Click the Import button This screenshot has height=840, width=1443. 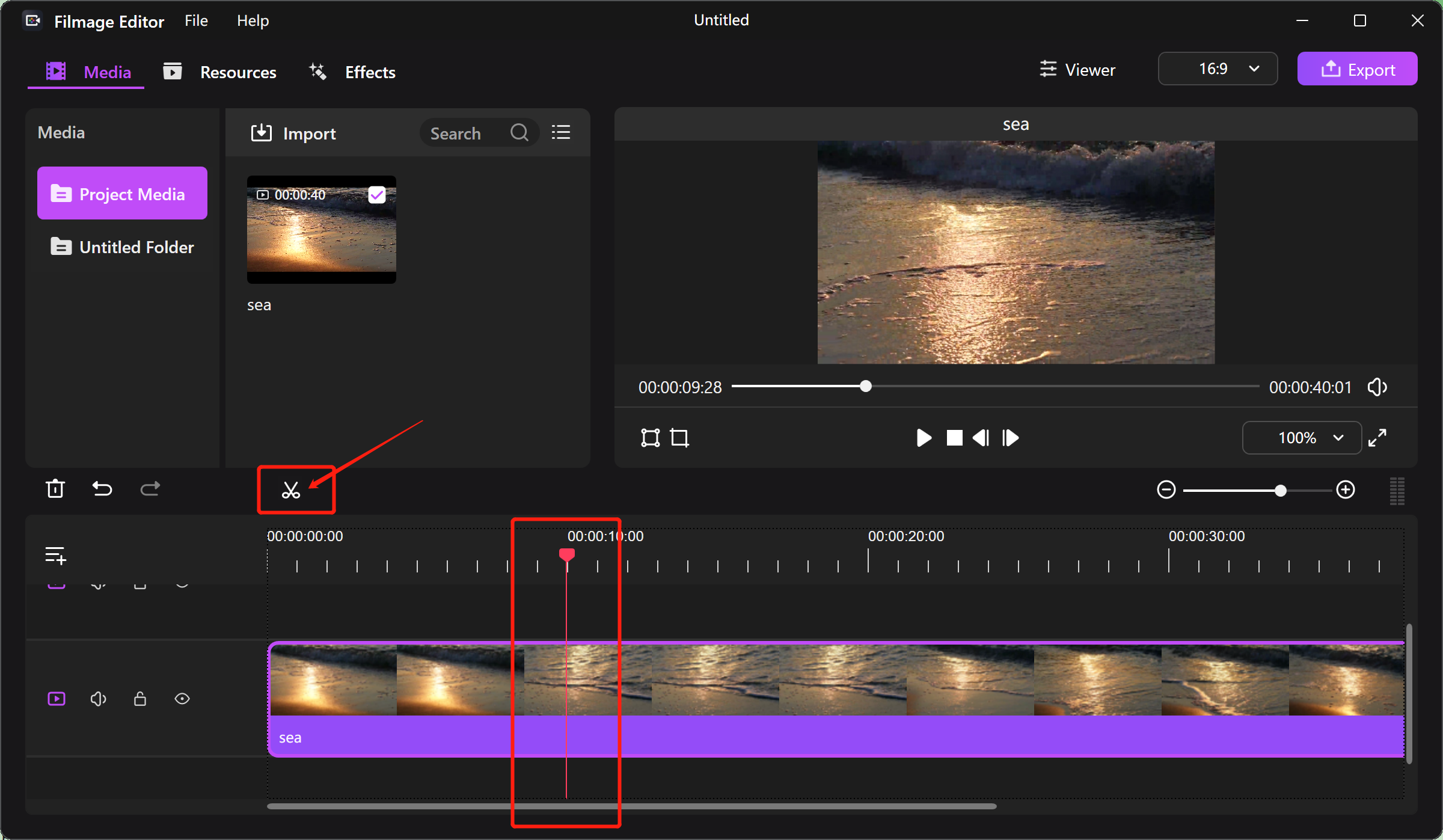point(293,133)
